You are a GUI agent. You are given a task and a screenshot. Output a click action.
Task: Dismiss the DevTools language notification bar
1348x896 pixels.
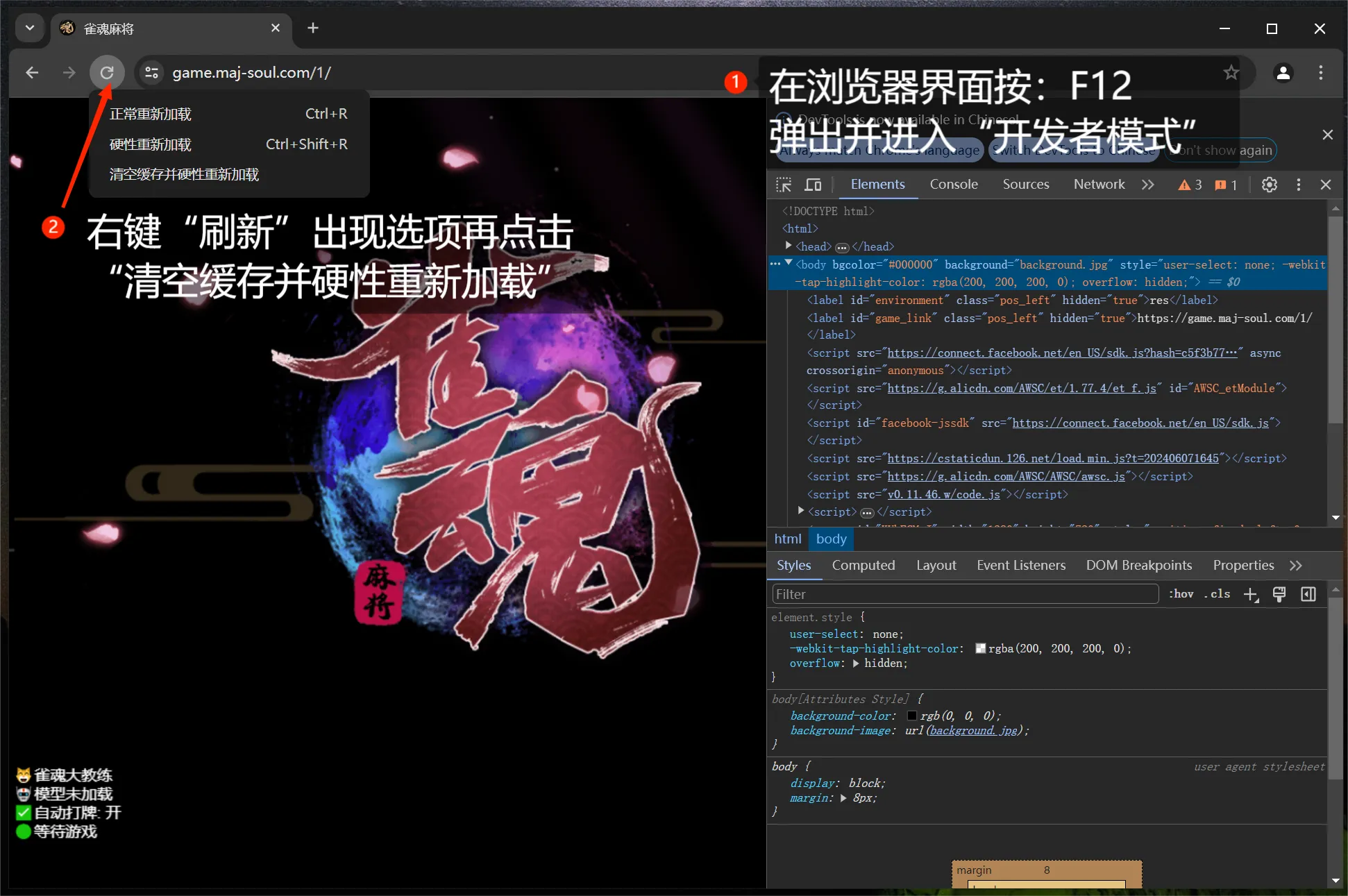coord(1327,135)
